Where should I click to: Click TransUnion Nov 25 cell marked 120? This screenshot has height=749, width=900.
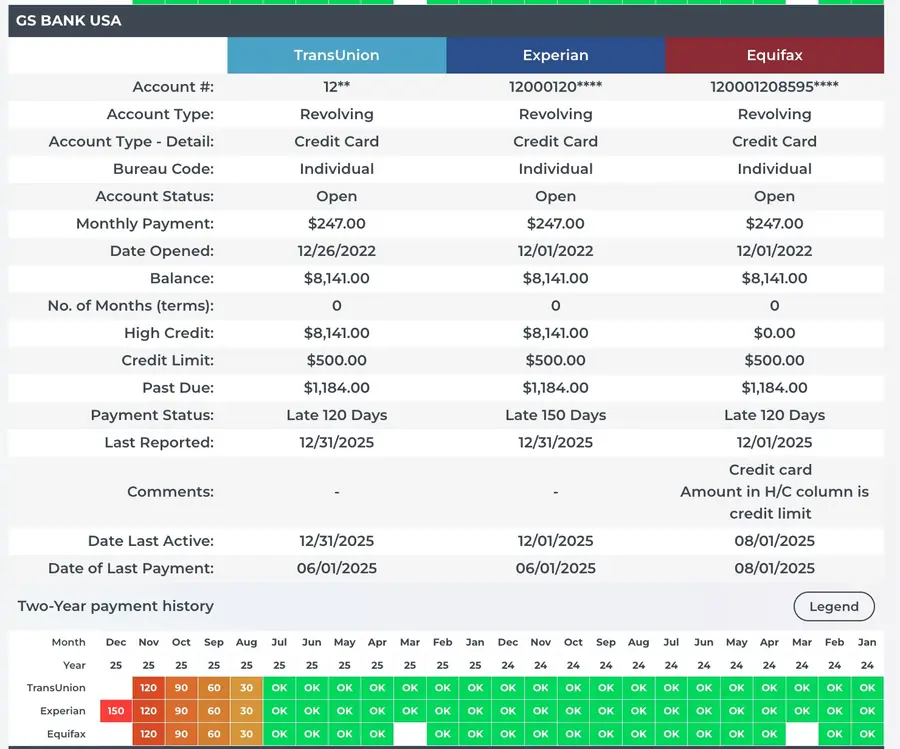149,688
